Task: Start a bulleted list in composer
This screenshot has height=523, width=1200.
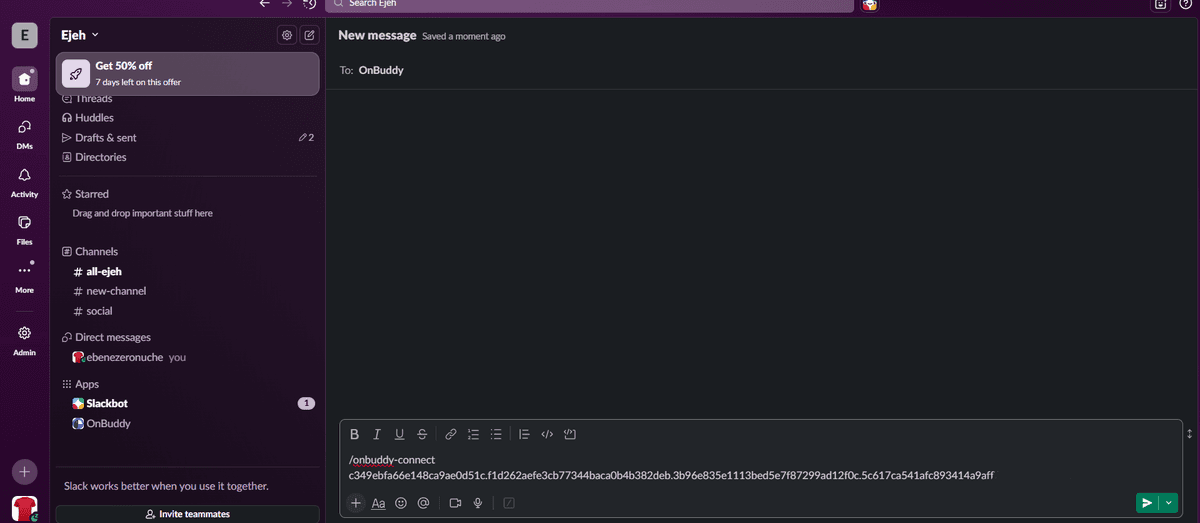Action: [496, 434]
